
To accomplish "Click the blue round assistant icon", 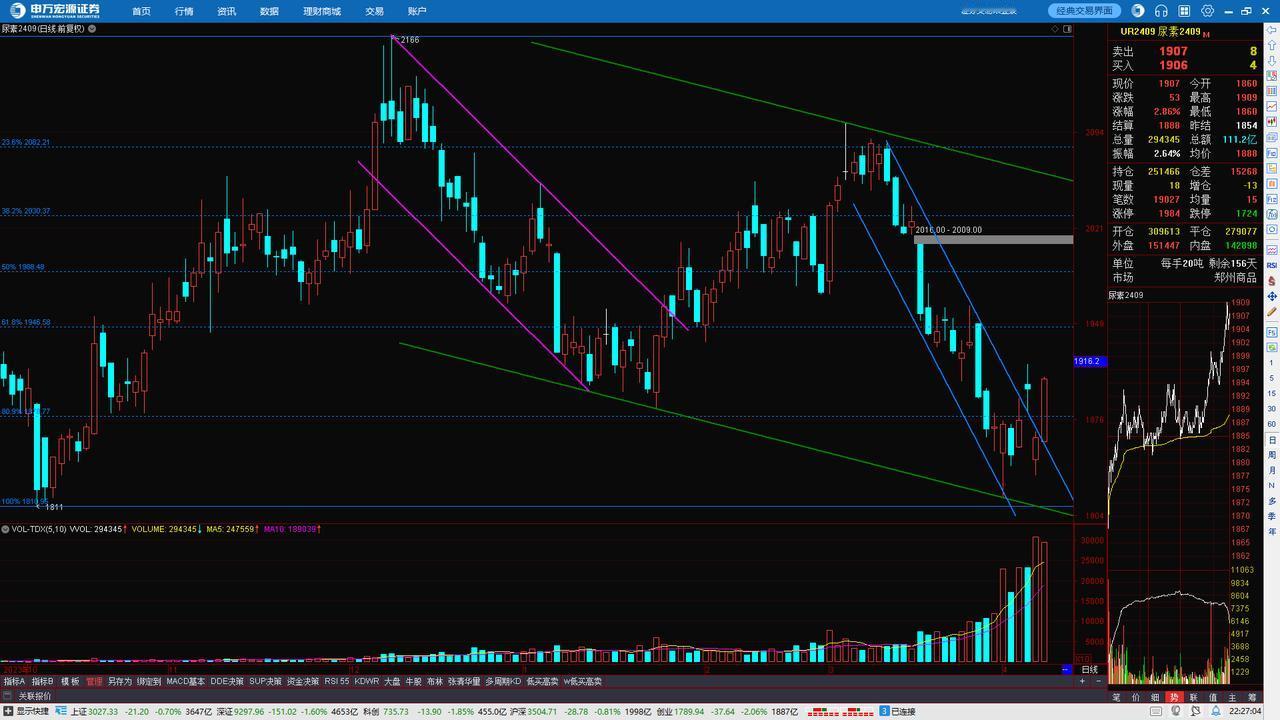I will point(1138,11).
